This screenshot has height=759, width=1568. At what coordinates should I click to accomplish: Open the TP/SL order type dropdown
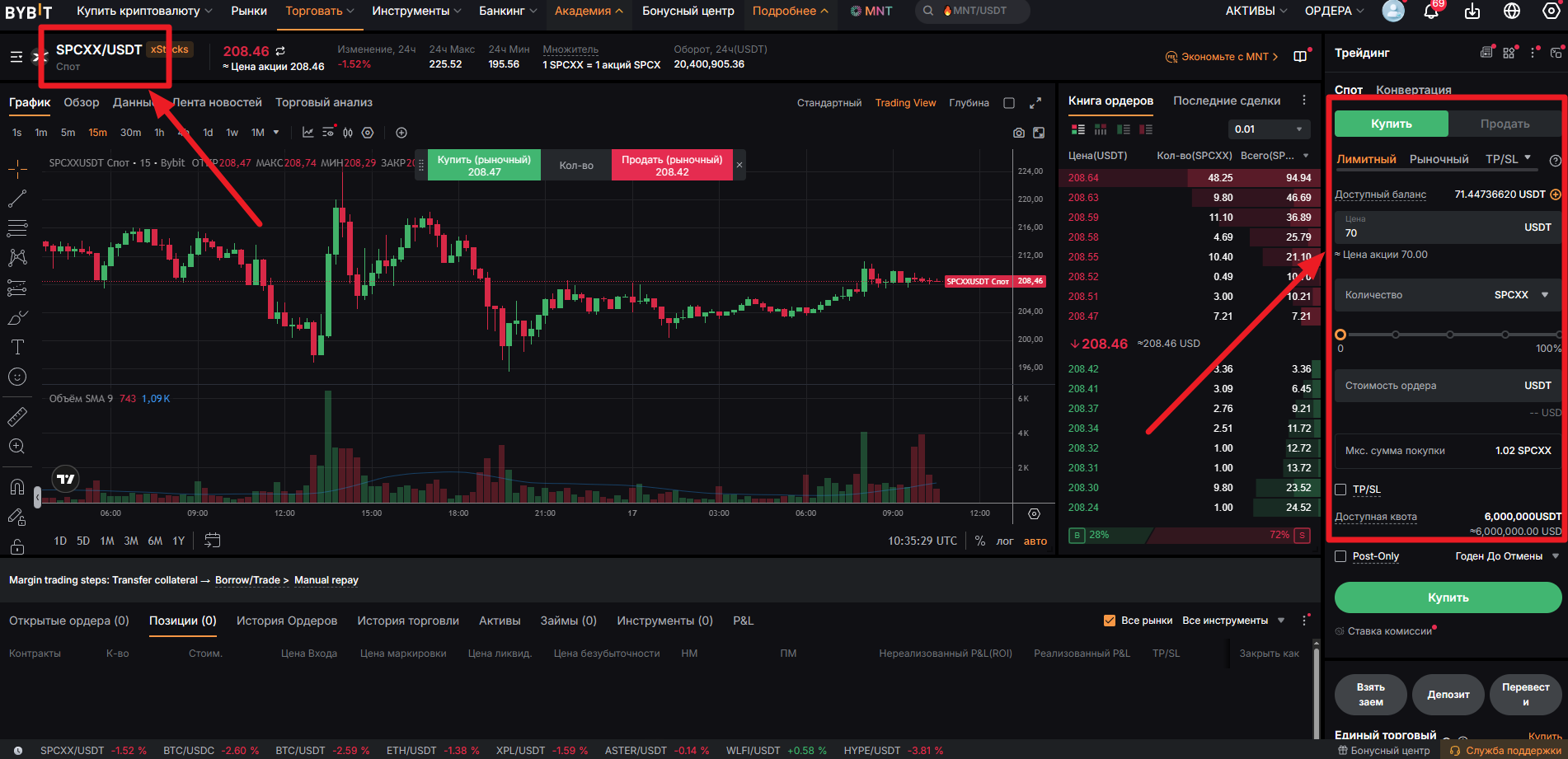(x=1508, y=159)
